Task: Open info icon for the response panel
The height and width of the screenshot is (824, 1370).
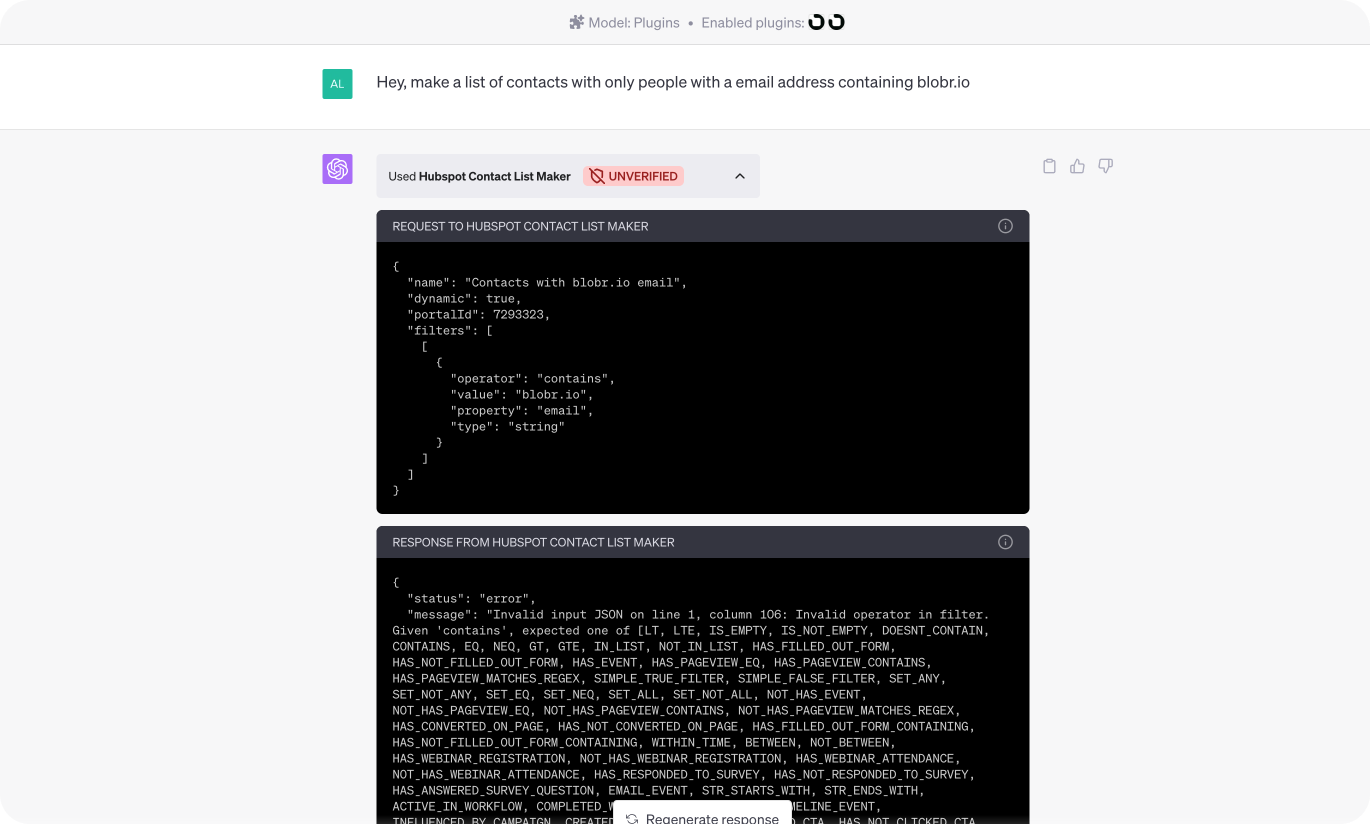Action: click(x=1005, y=542)
